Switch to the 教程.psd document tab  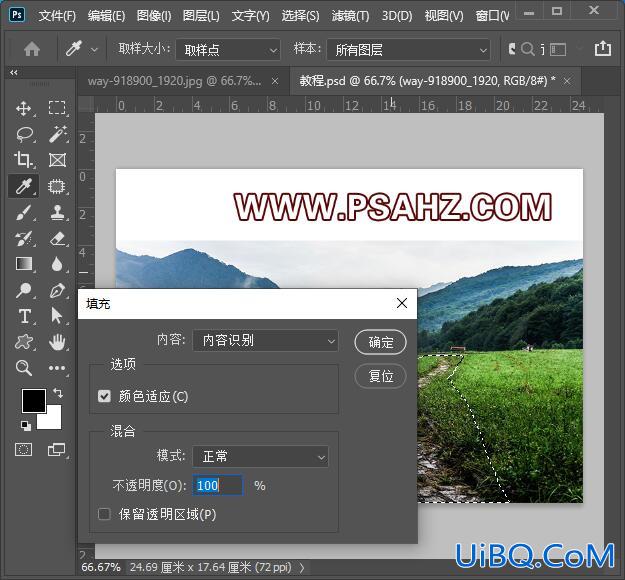point(427,81)
